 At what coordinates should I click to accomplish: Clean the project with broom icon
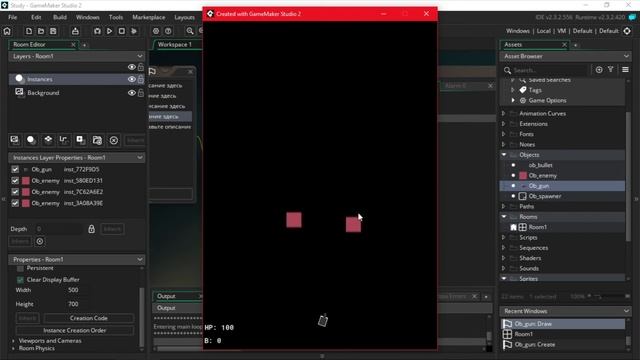134,31
